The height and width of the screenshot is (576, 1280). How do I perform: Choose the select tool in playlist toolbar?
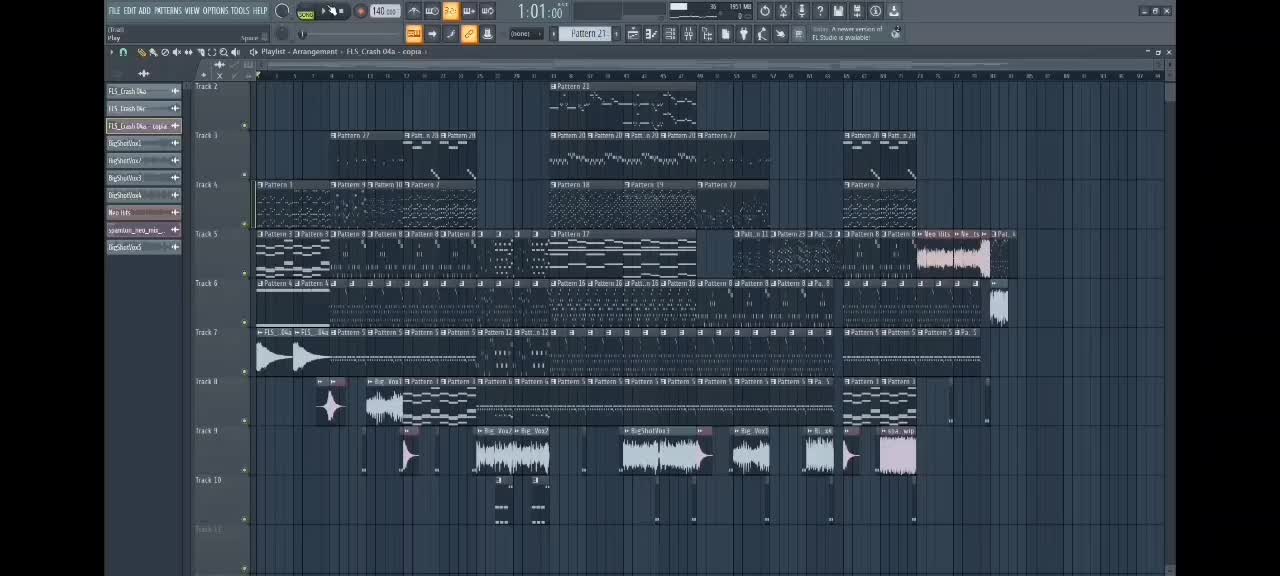coord(212,52)
